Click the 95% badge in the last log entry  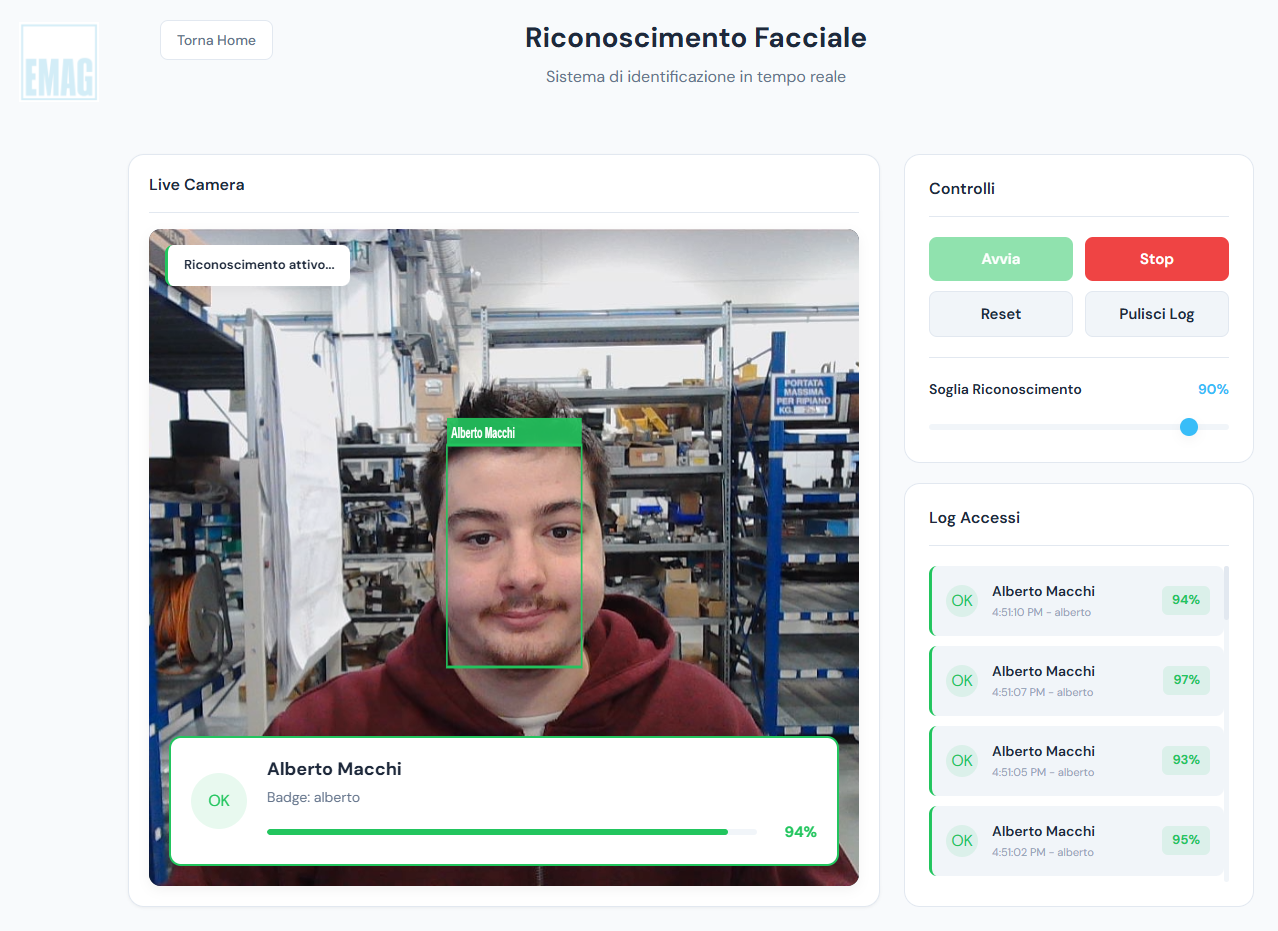pyautogui.click(x=1186, y=840)
